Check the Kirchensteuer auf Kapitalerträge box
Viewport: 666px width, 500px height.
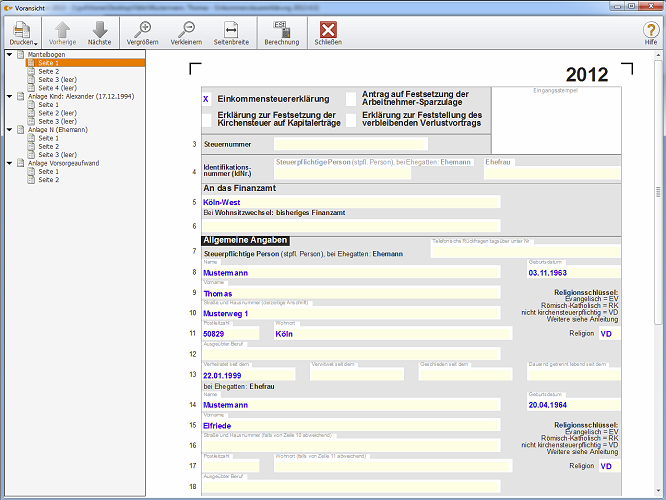click(x=206, y=118)
